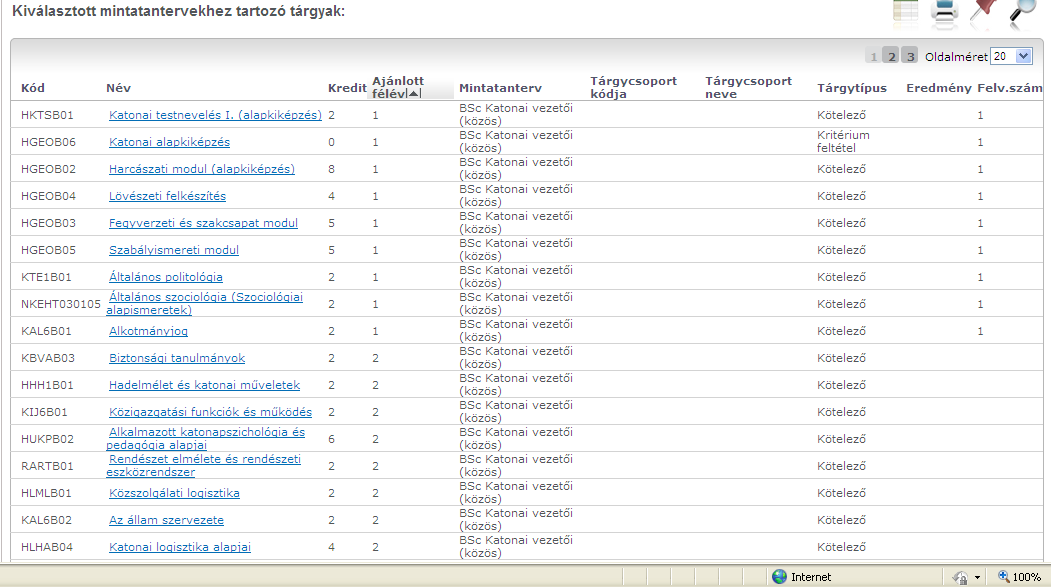The image size is (1051, 587).
Task: Open Közszolgálati logisztika link
Action: click(x=174, y=493)
